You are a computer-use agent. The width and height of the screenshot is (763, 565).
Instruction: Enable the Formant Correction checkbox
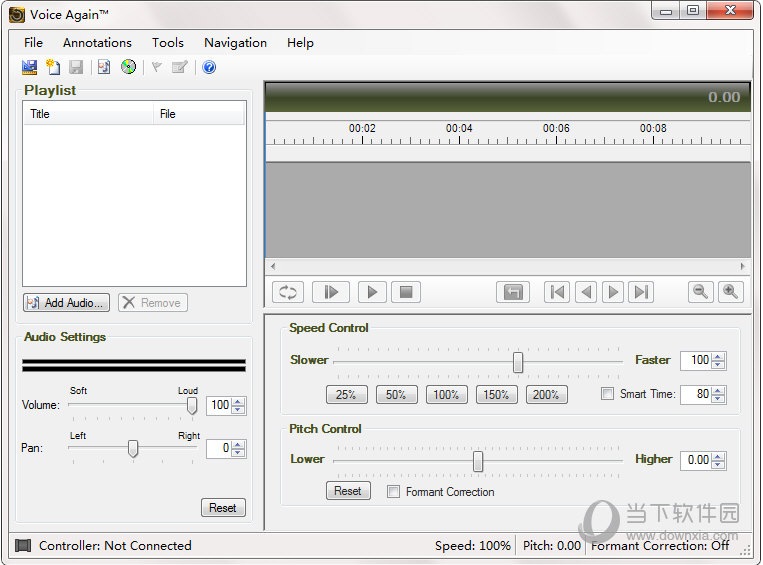pos(393,492)
